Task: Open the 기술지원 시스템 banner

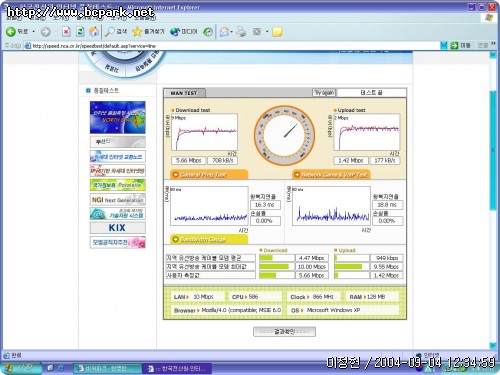Action: (118, 214)
